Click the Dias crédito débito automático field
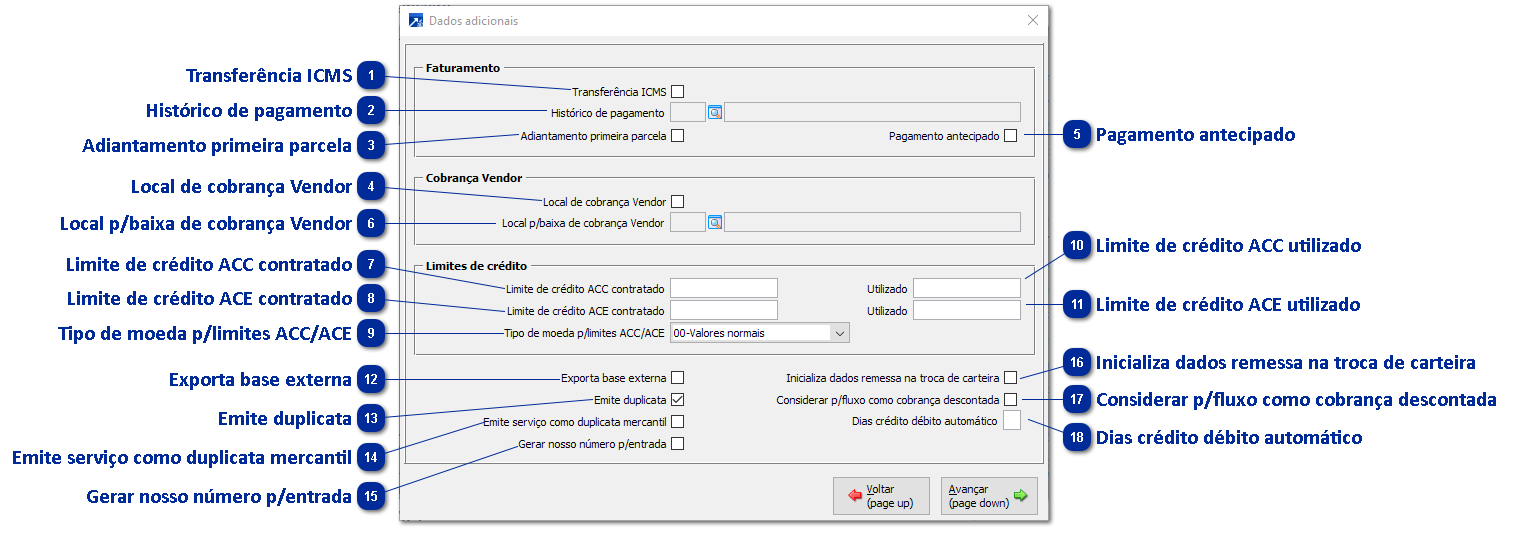This screenshot has height=537, width=1513. pyautogui.click(x=1011, y=421)
